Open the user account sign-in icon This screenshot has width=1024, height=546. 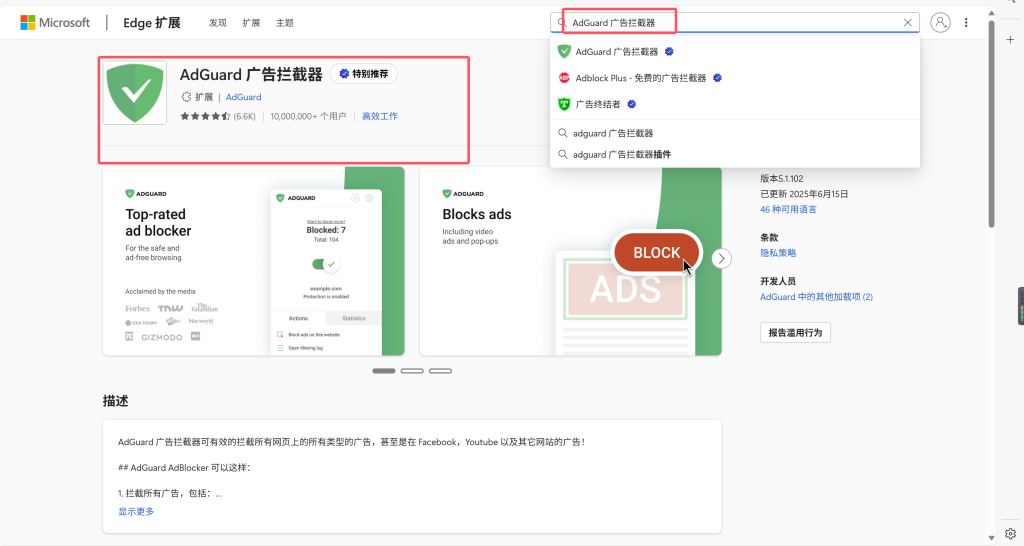tap(940, 23)
